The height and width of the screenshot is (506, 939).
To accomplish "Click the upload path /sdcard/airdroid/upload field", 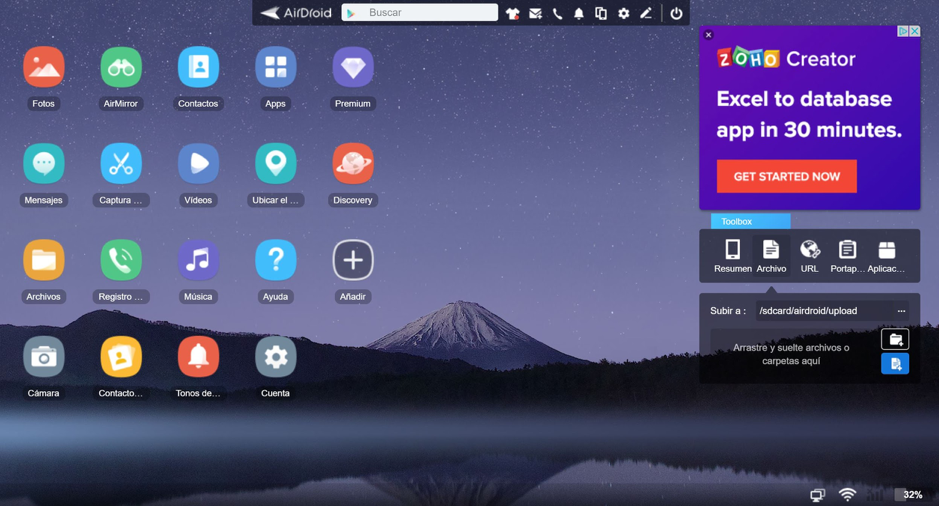I will pos(824,311).
